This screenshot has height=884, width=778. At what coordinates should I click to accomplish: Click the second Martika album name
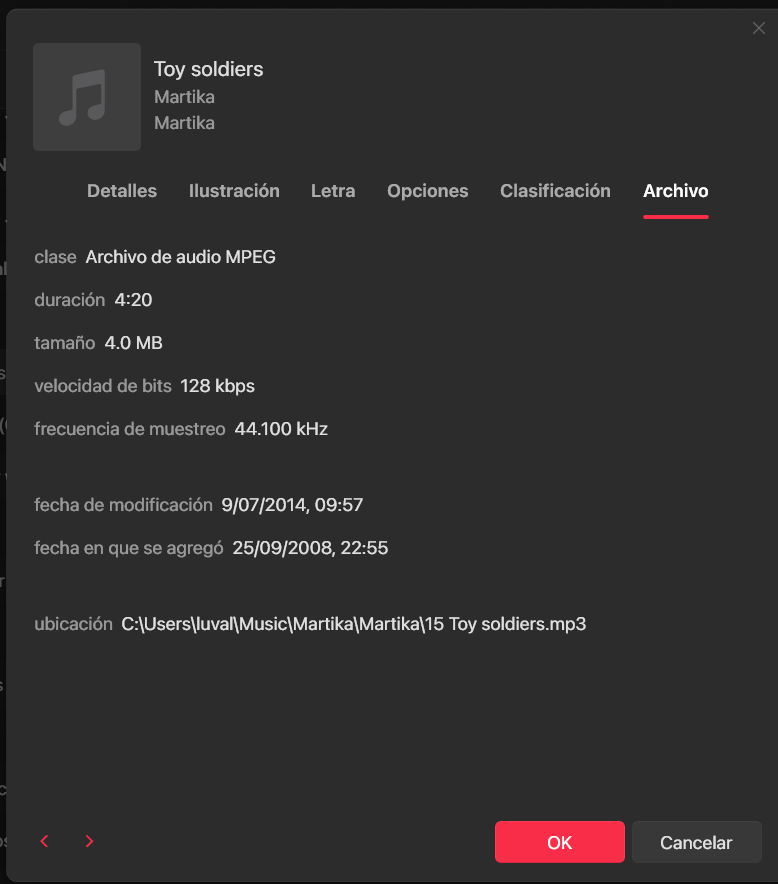184,123
